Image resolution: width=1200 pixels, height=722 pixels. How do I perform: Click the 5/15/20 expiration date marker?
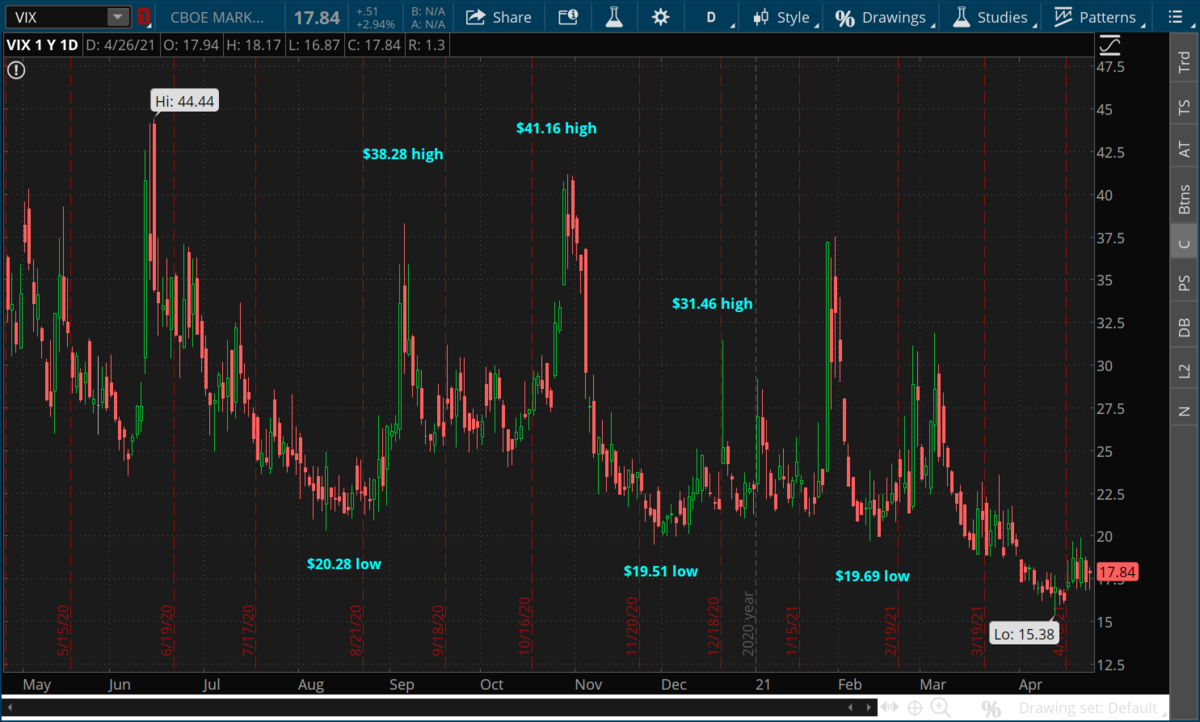pyautogui.click(x=62, y=630)
